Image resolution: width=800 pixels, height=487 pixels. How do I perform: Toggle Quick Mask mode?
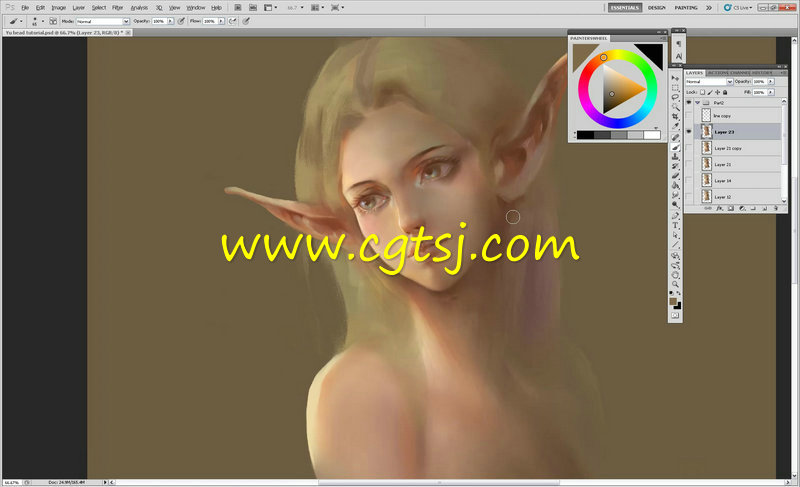675,315
